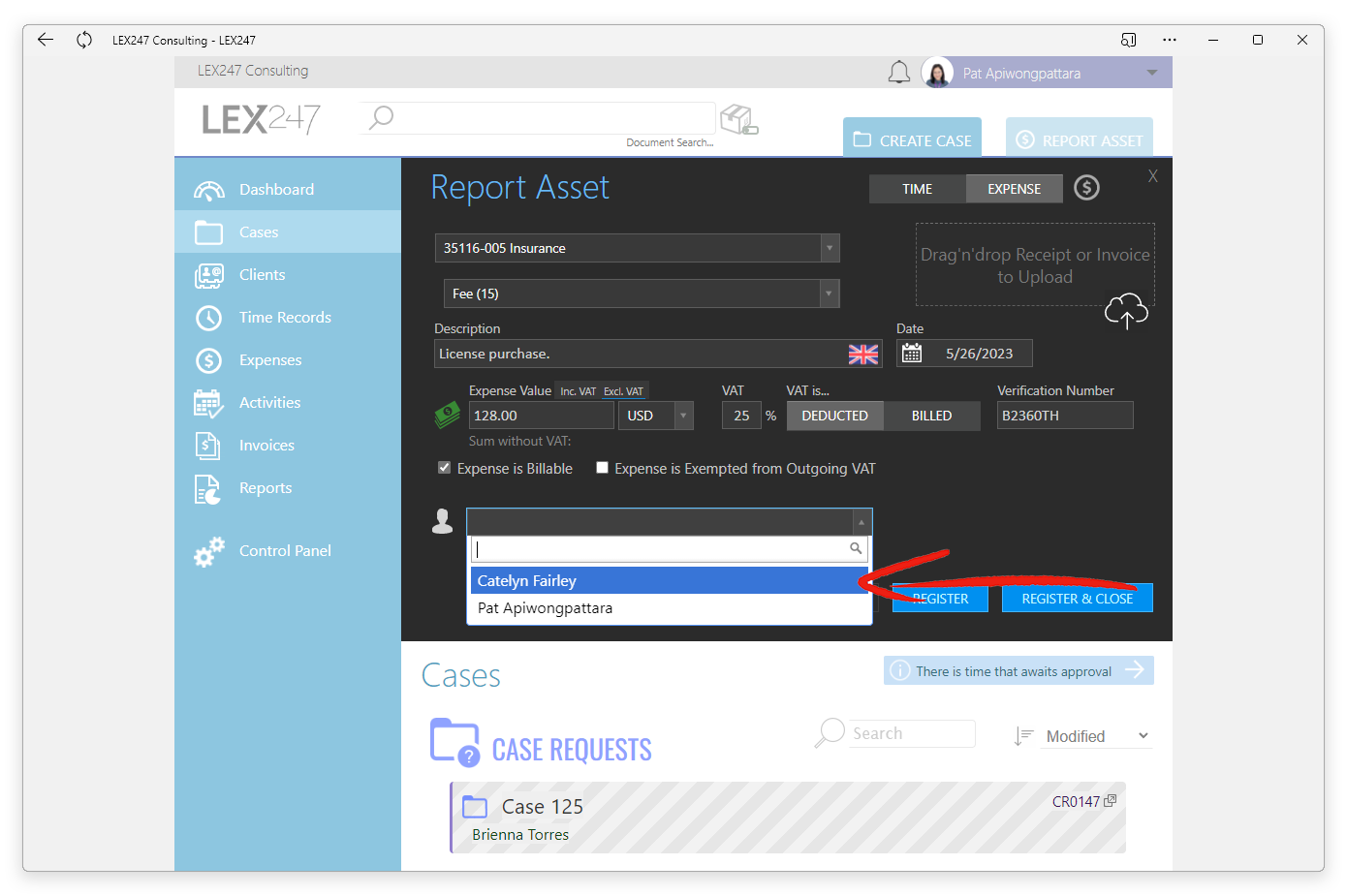Close the Report Asset panel with X
The image size is (1347, 896).
coord(1153,176)
